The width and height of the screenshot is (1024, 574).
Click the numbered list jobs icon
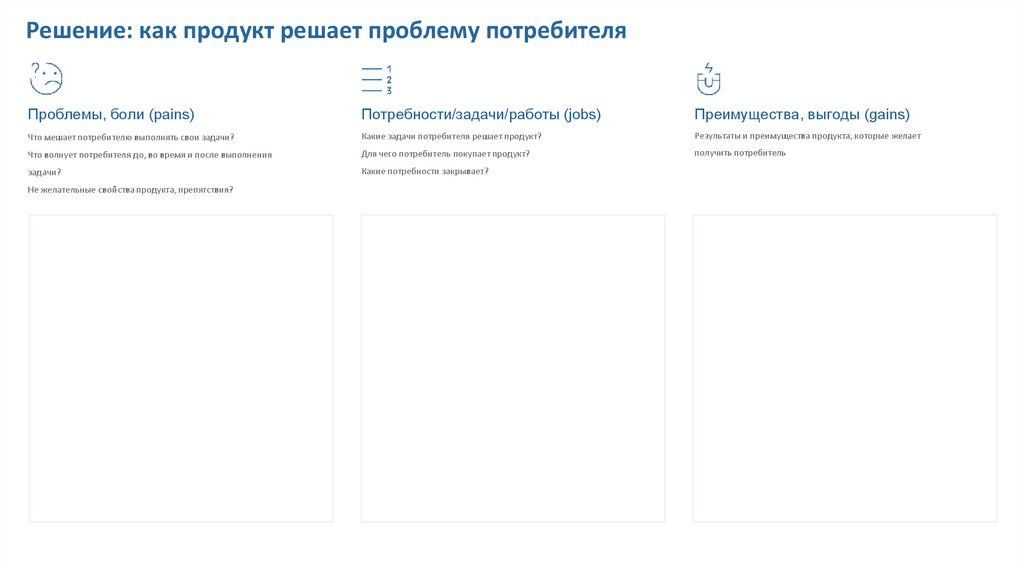tap(377, 80)
